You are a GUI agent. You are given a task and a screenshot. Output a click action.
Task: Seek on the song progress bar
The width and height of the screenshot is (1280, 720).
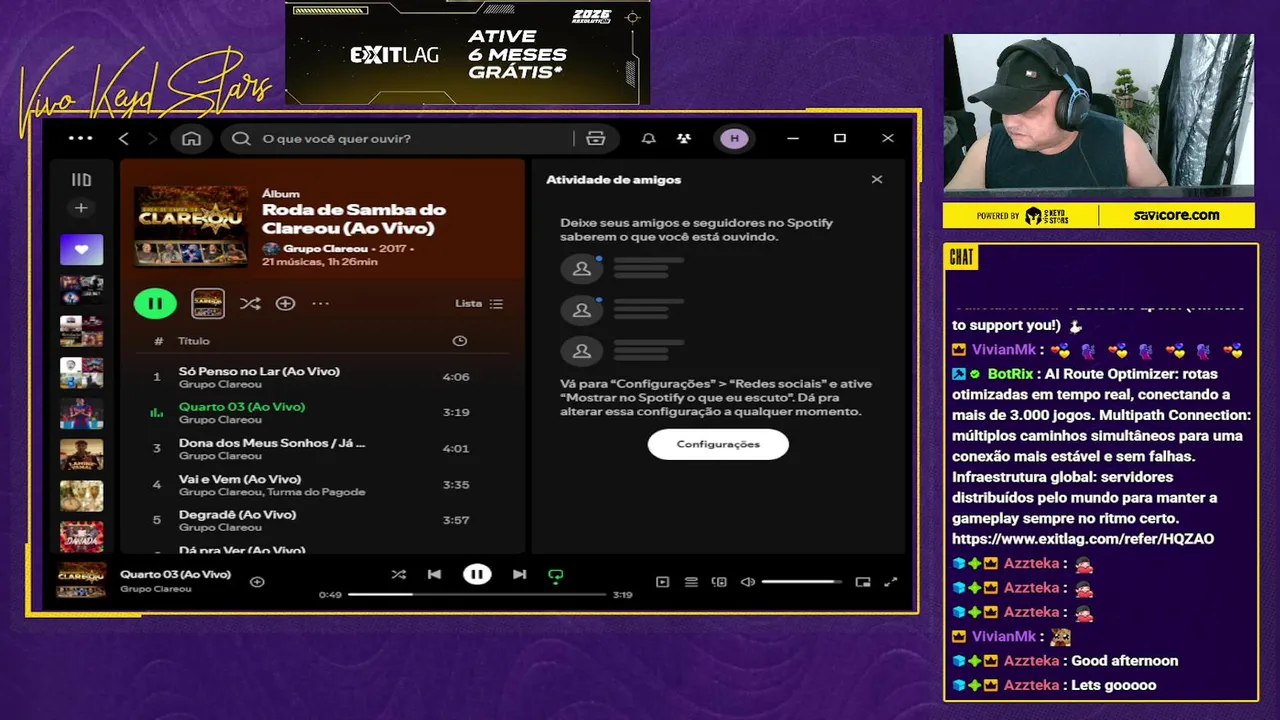[x=477, y=594]
